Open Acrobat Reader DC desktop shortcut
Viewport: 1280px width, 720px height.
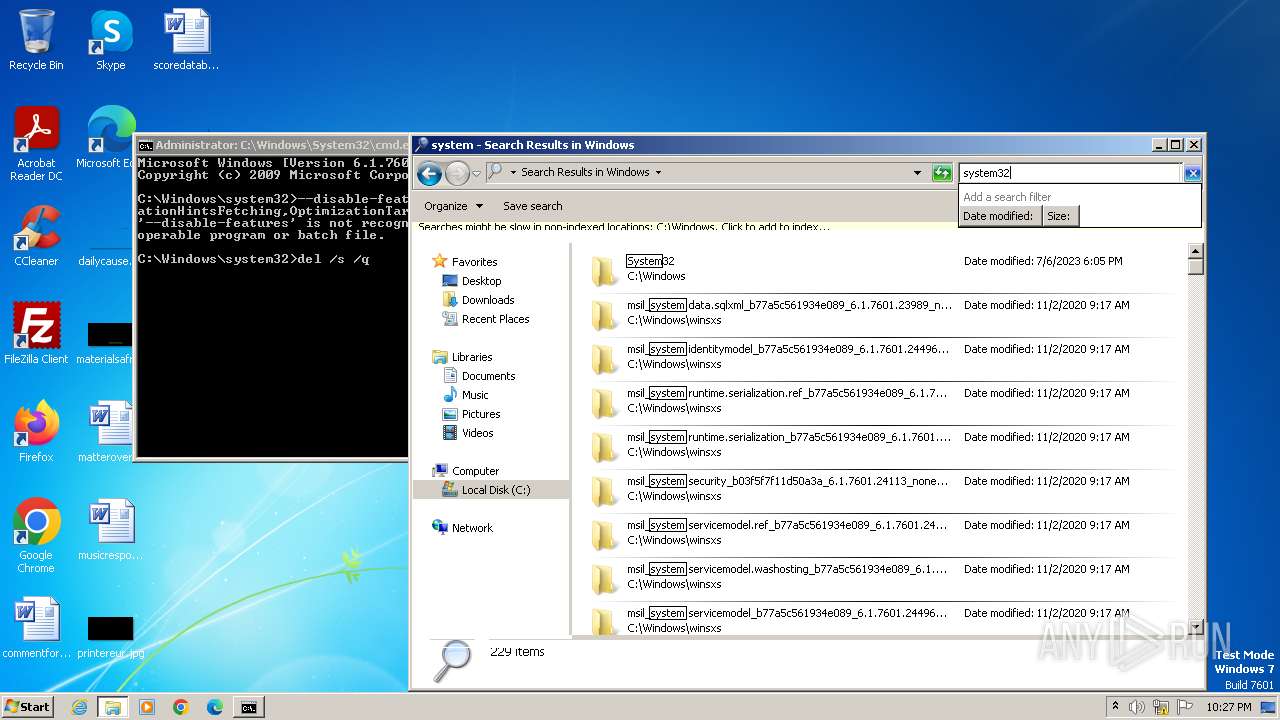(36, 145)
